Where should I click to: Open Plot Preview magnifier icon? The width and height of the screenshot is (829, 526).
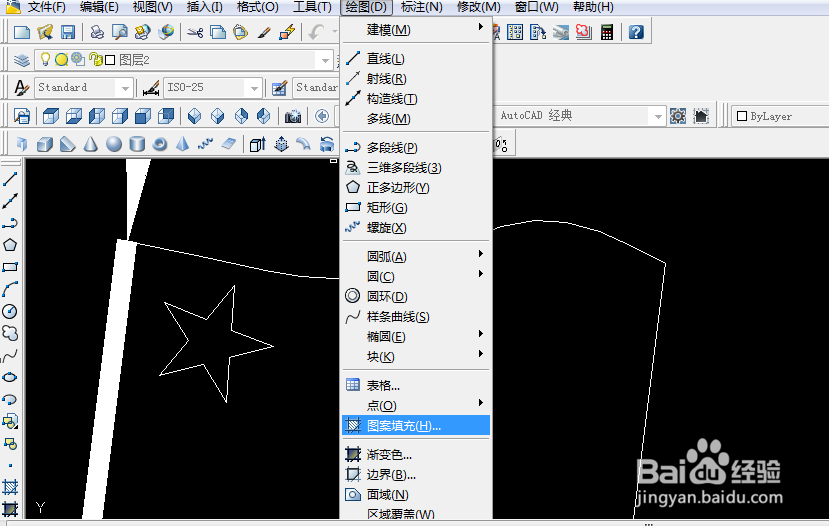(x=120, y=32)
